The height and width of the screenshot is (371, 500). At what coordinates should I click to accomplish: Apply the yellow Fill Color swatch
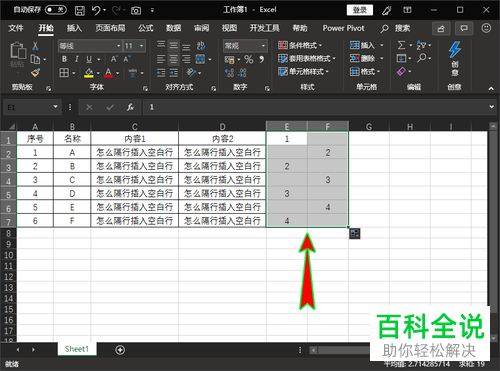(89, 73)
